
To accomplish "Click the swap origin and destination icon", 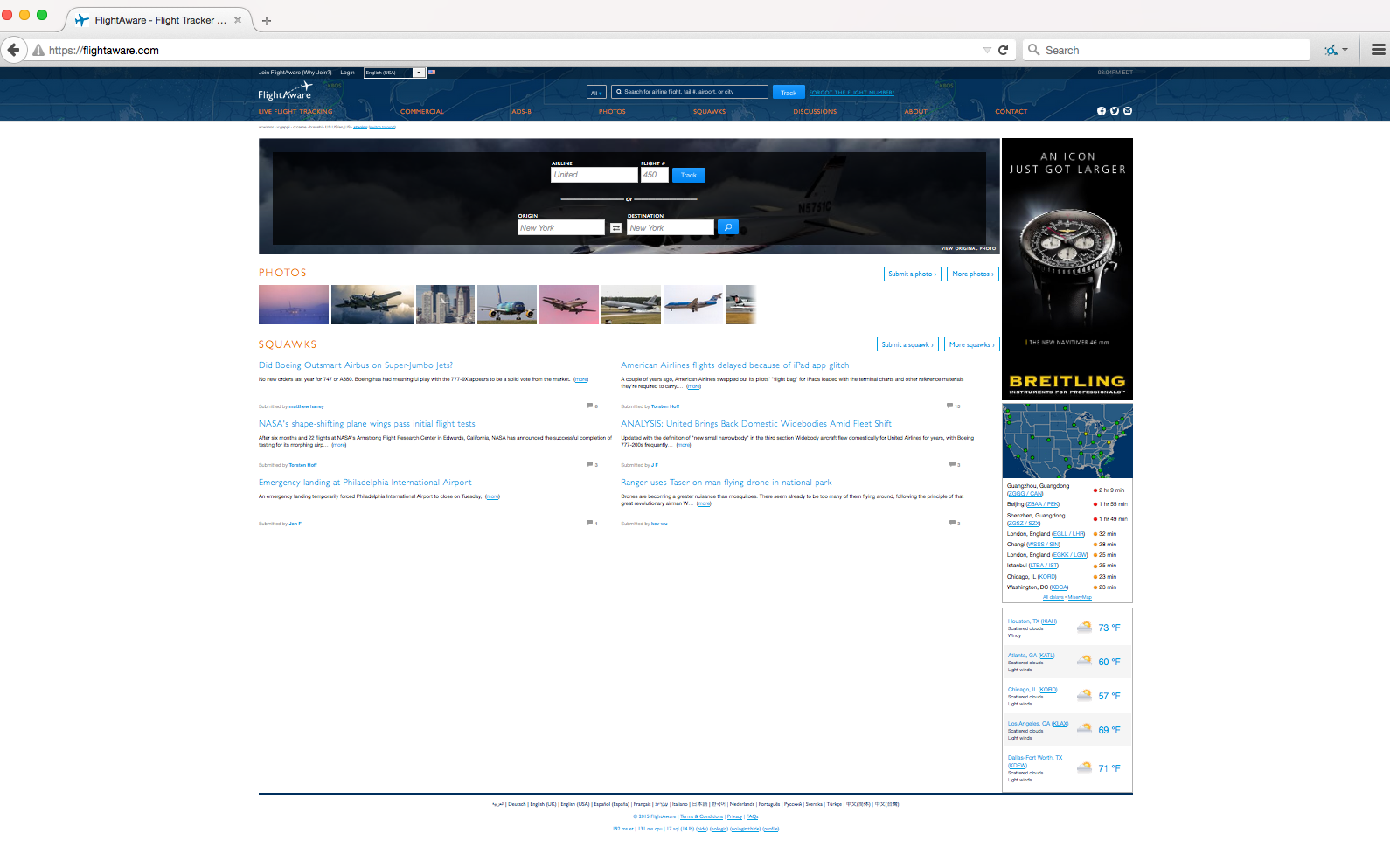I will coord(616,227).
